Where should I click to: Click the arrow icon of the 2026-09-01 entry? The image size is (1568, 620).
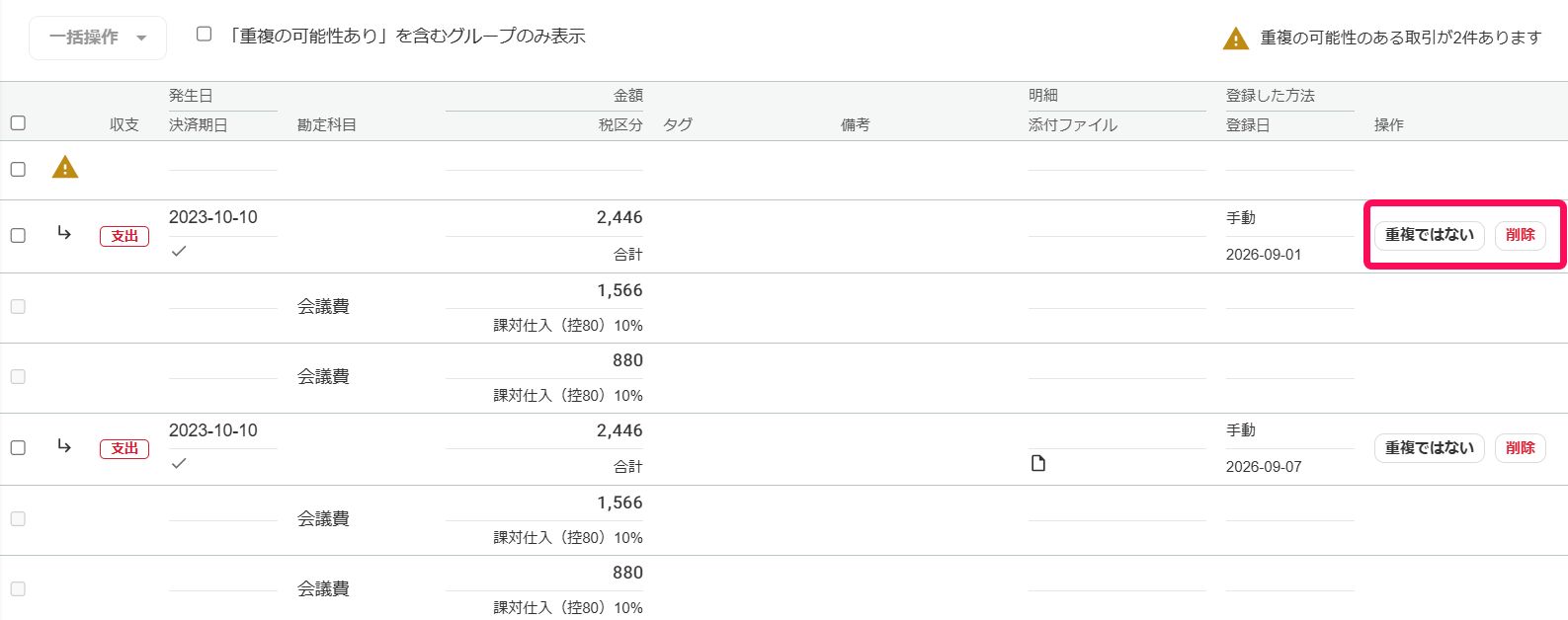click(64, 233)
